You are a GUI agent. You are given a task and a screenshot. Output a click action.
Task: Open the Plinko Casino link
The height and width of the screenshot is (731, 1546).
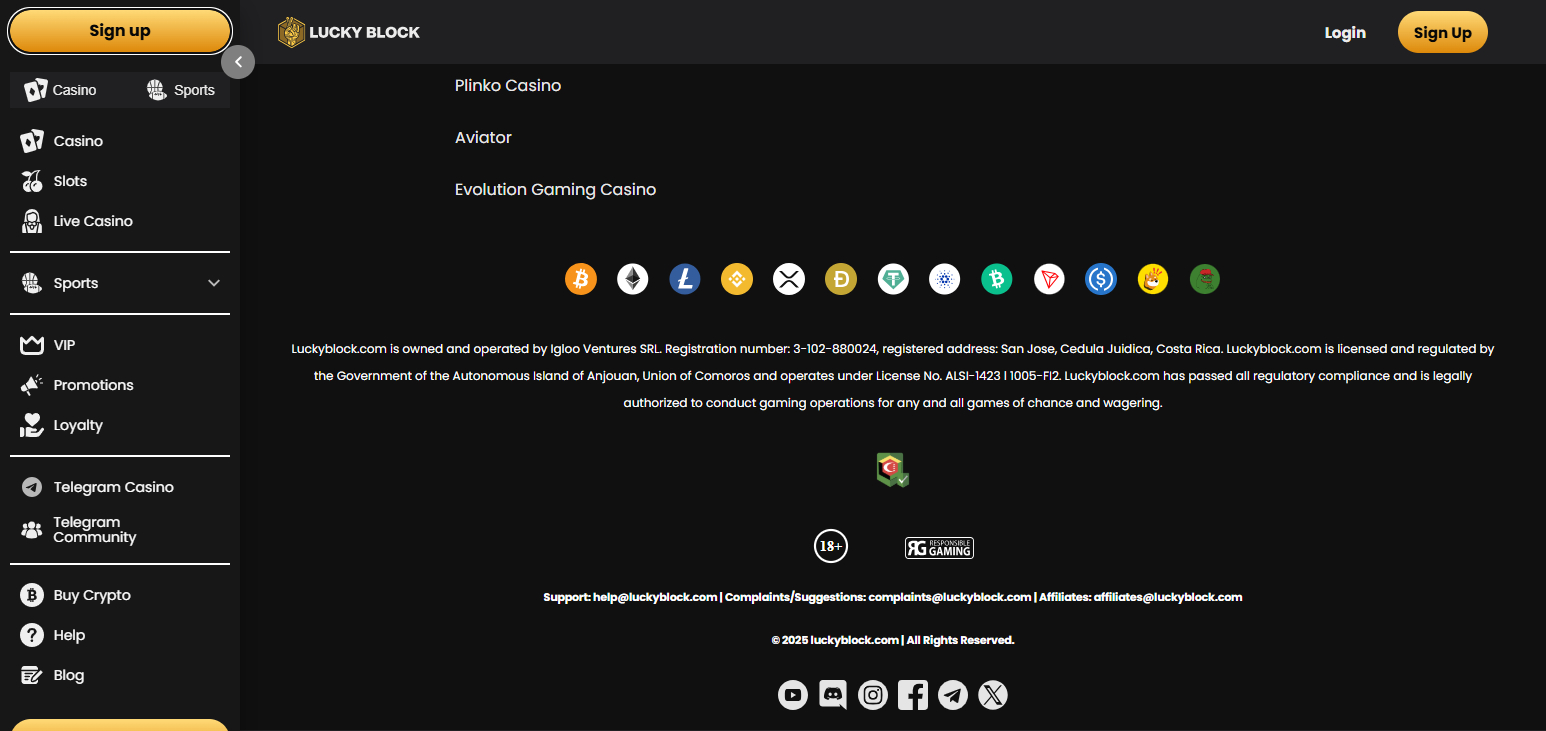point(508,86)
